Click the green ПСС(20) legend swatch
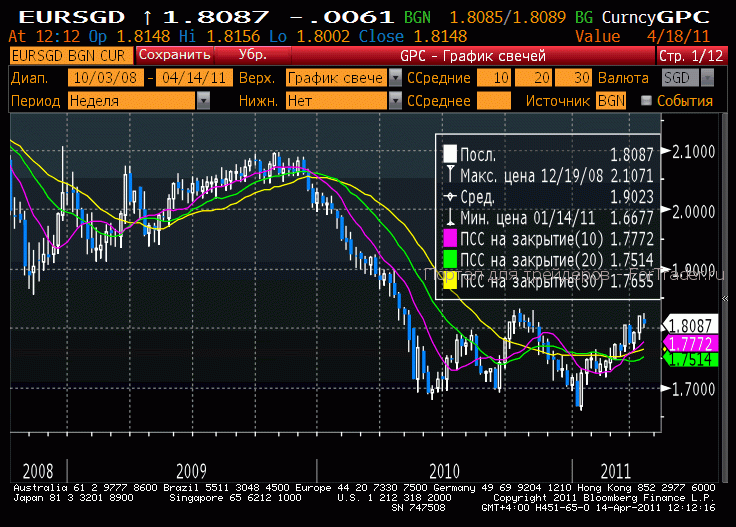 (450, 260)
